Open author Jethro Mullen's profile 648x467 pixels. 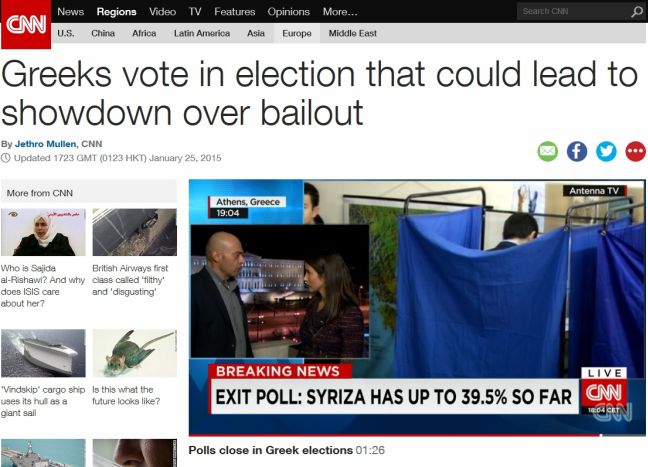coord(45,144)
